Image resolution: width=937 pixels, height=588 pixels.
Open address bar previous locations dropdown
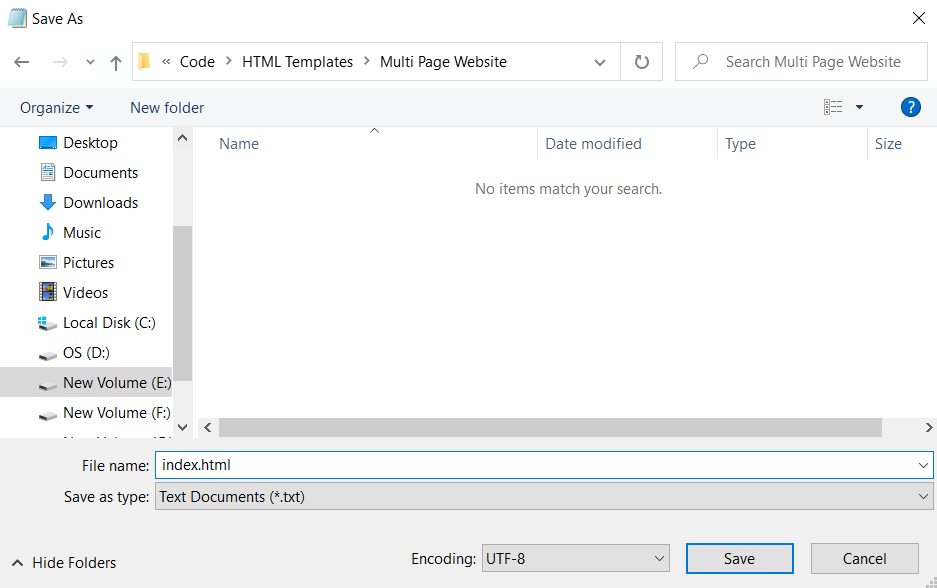(600, 62)
